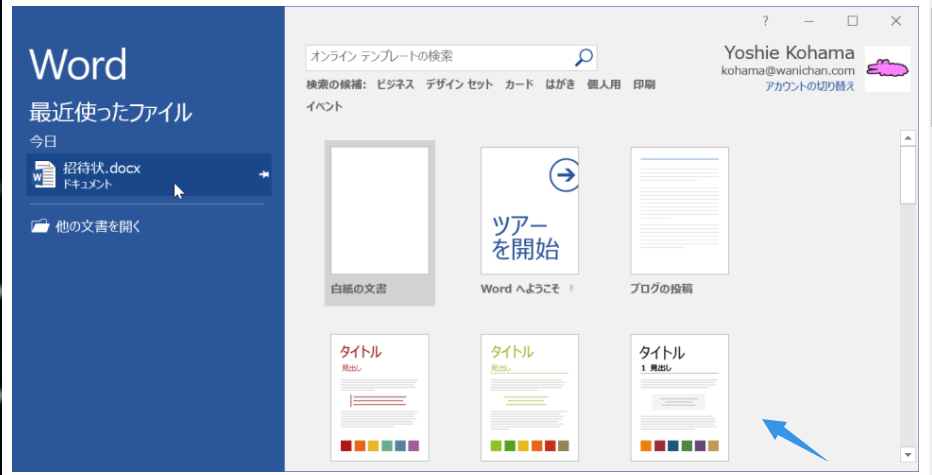Click the search magnifier icon
Image resolution: width=932 pixels, height=475 pixels.
pos(584,57)
